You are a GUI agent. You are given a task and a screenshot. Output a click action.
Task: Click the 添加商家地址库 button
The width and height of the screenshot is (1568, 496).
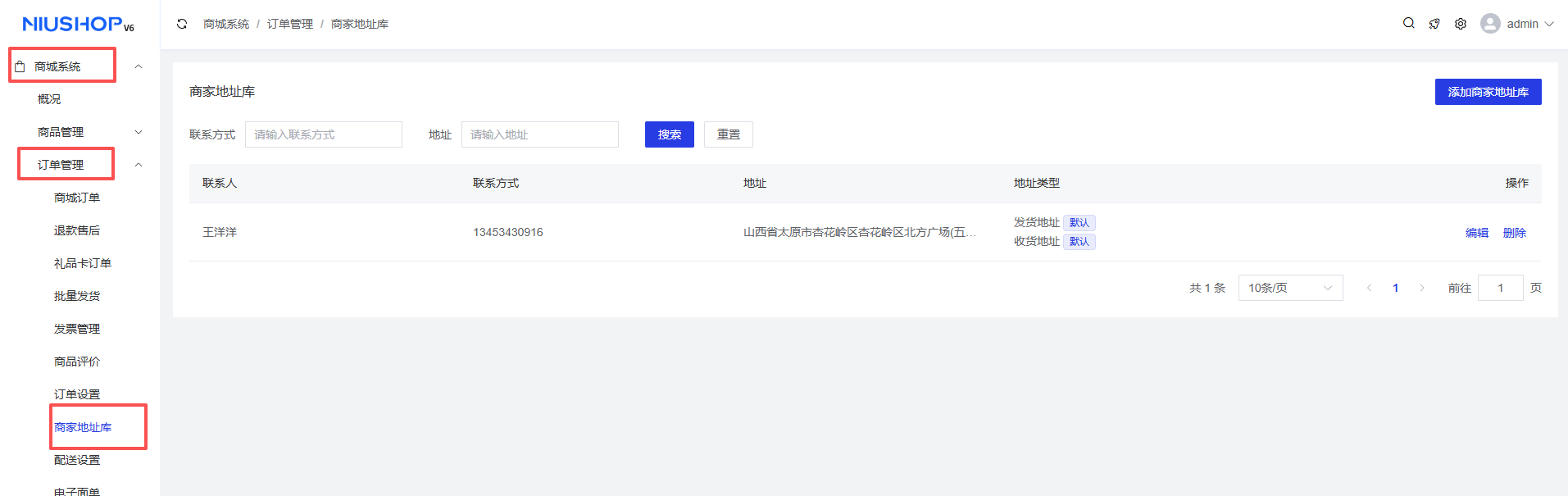click(1488, 92)
